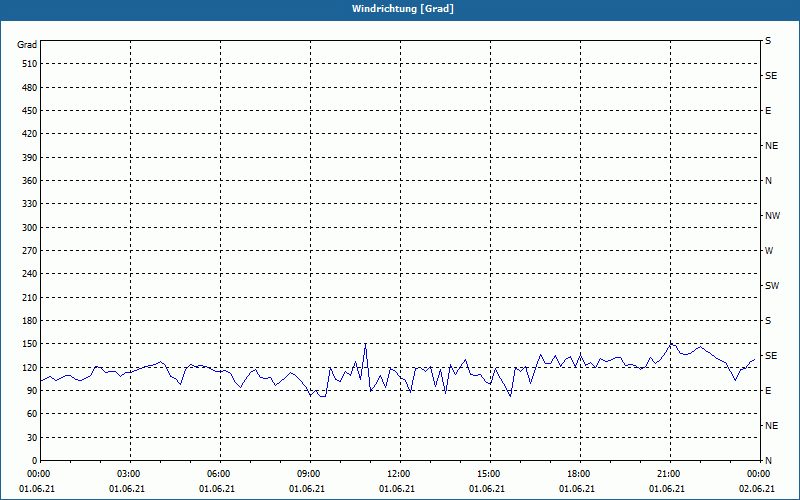Select the 09:00 time label
The width and height of the screenshot is (800, 500).
[x=310, y=473]
